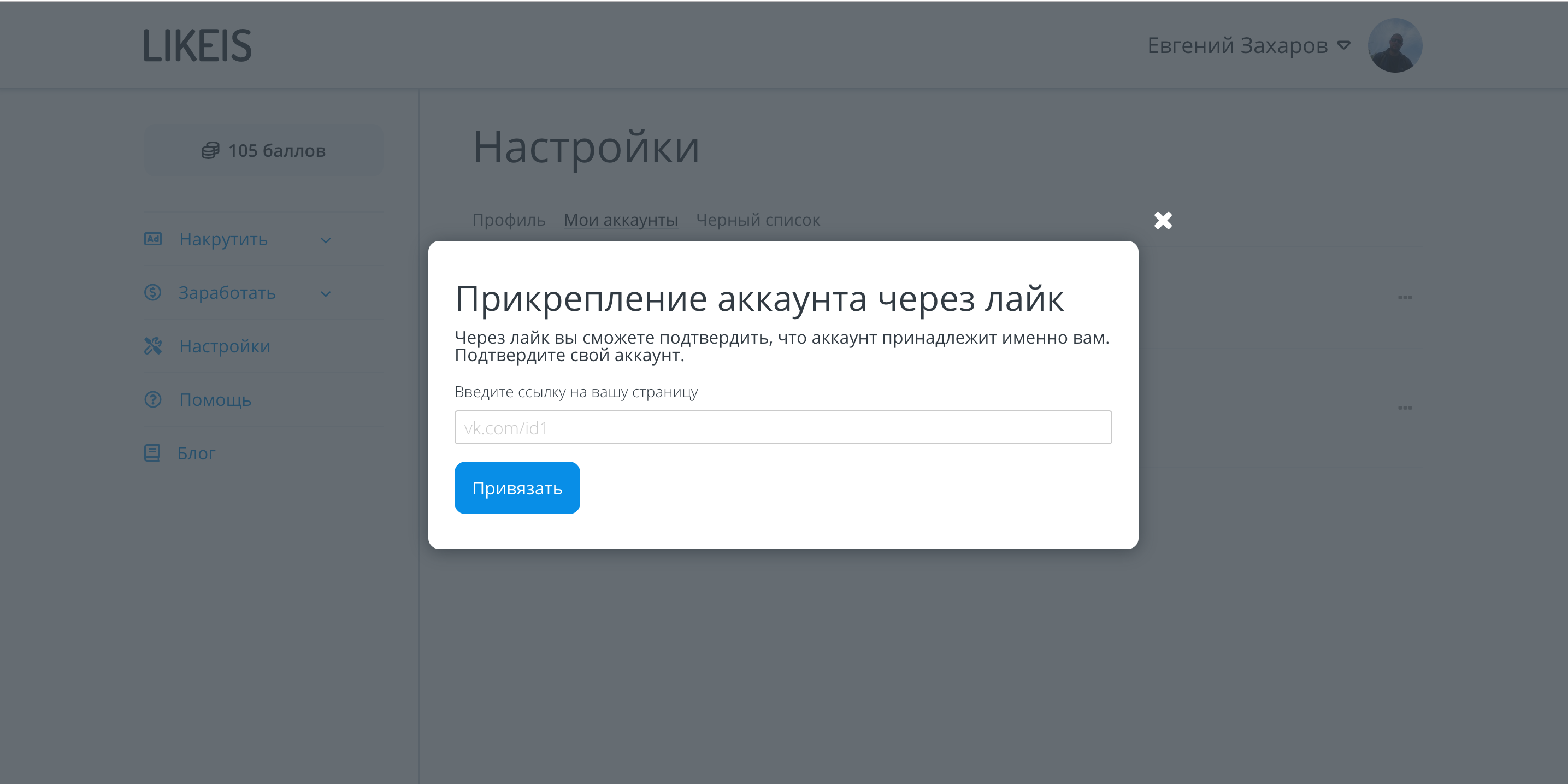
Task: Expand the Заработать menu chevron
Action: 326,294
